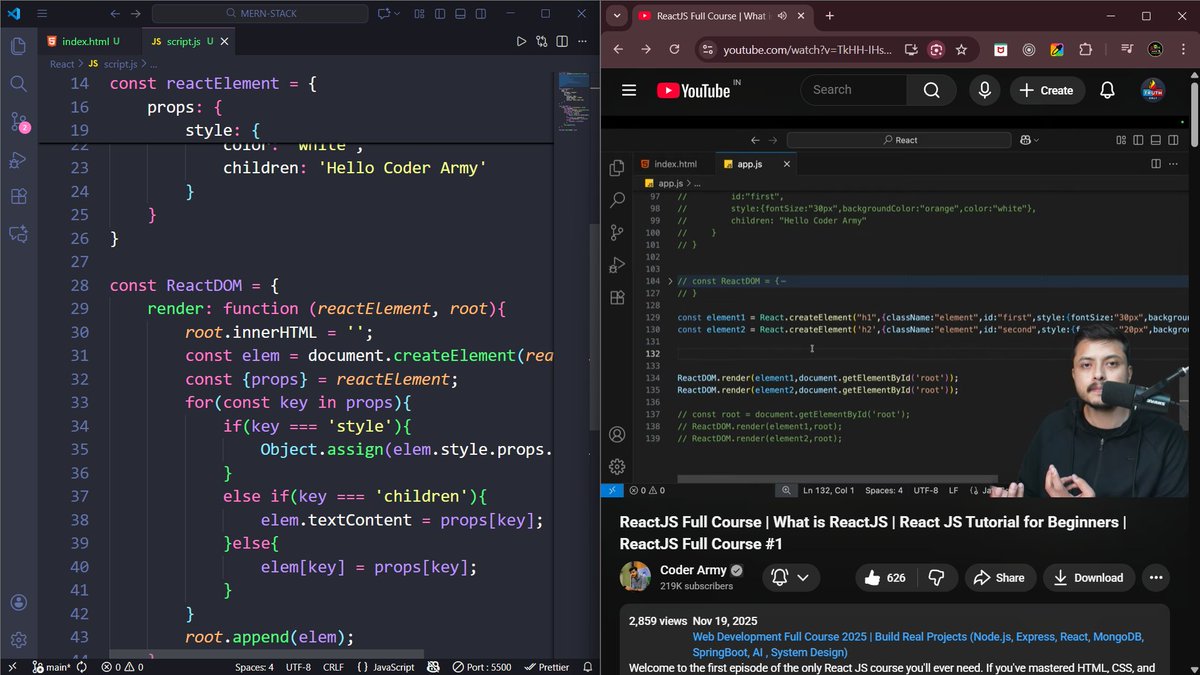Go back using the VS Code title bar arrow

coord(115,14)
